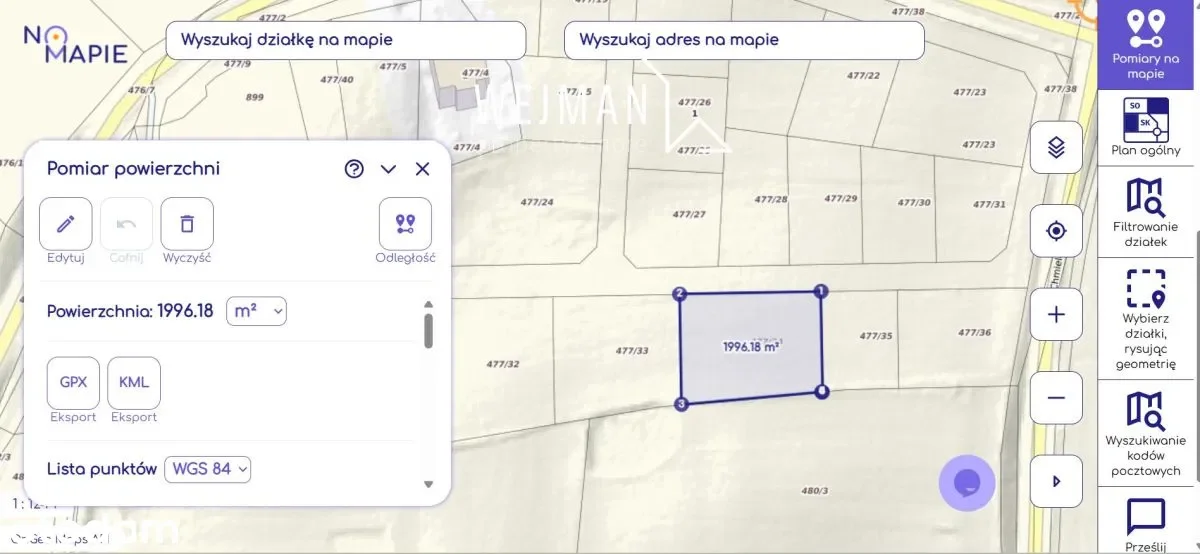
Task: Click the panel's vertical scrollbar thumb
Action: pyautogui.click(x=429, y=330)
